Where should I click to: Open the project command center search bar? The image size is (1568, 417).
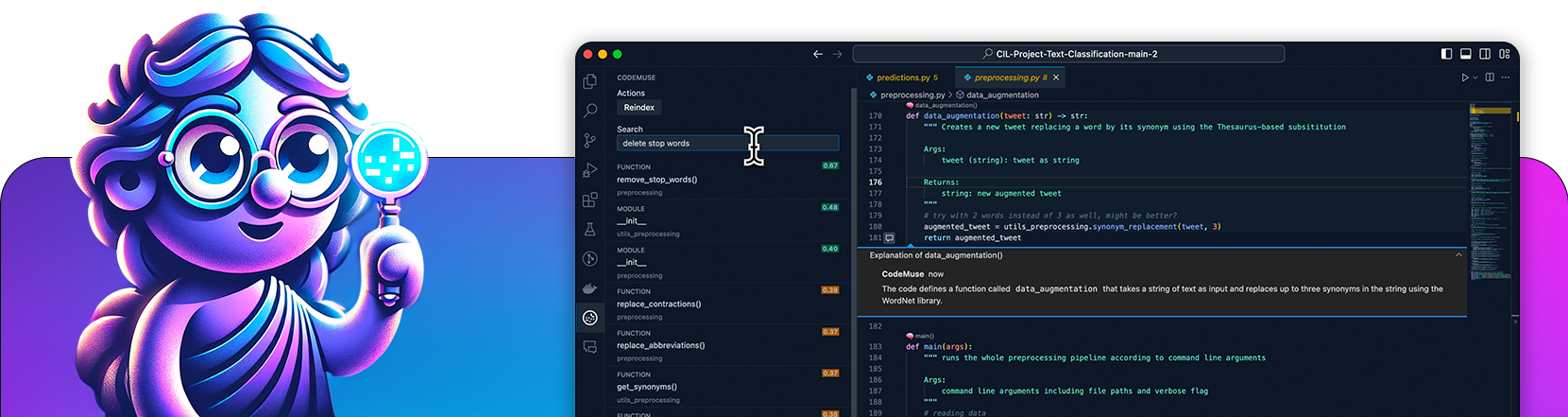click(x=1068, y=54)
